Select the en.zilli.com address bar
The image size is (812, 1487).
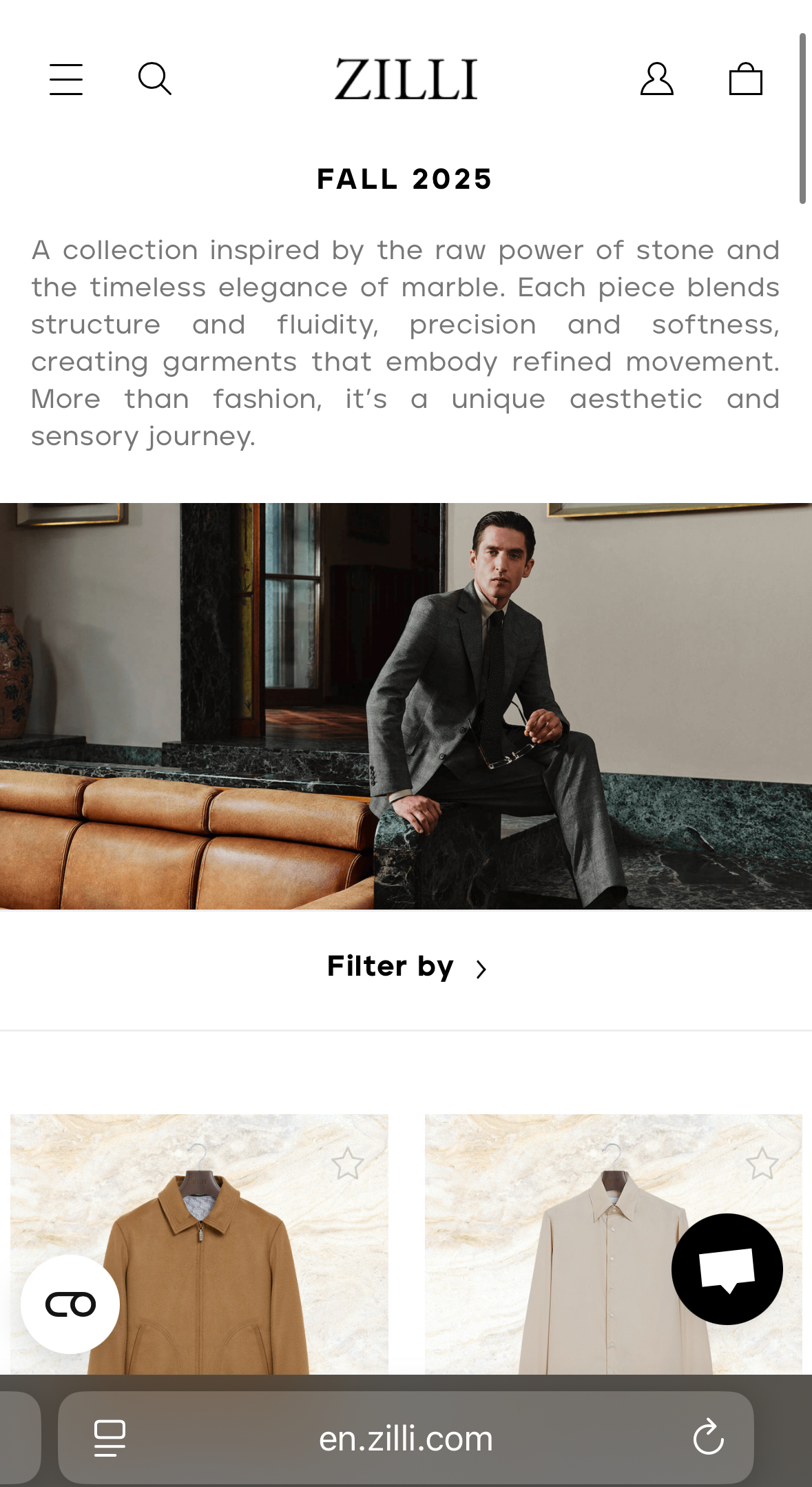click(x=406, y=1437)
